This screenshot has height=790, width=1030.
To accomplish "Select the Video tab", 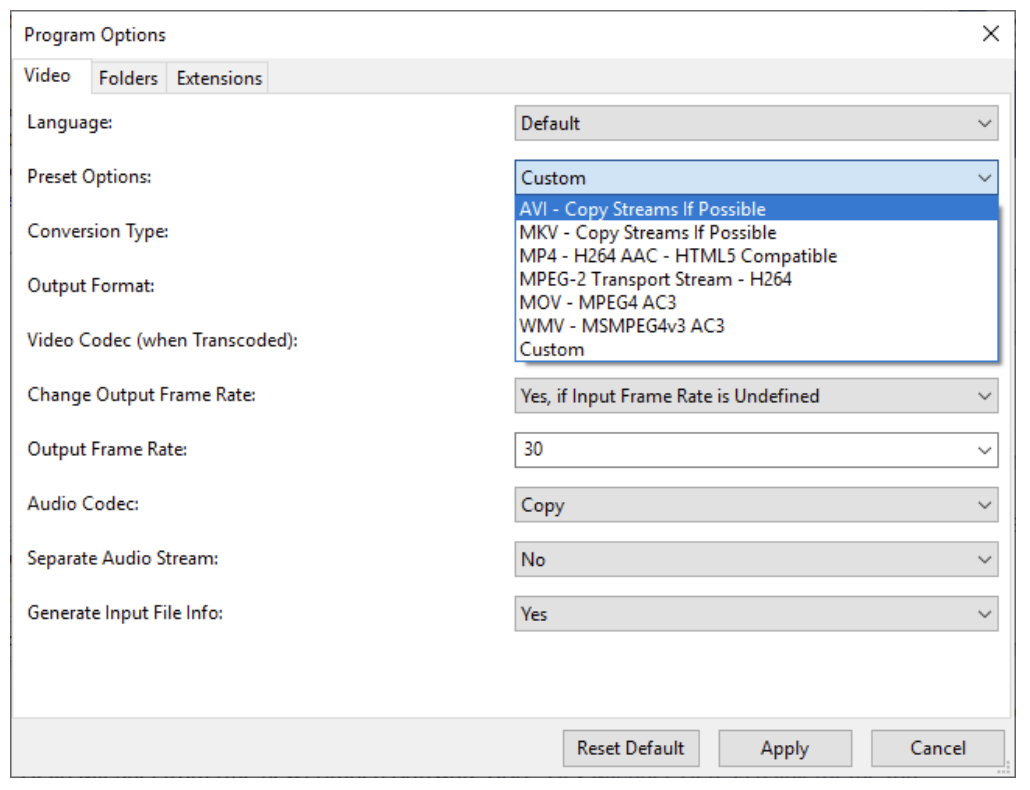I will pos(48,76).
